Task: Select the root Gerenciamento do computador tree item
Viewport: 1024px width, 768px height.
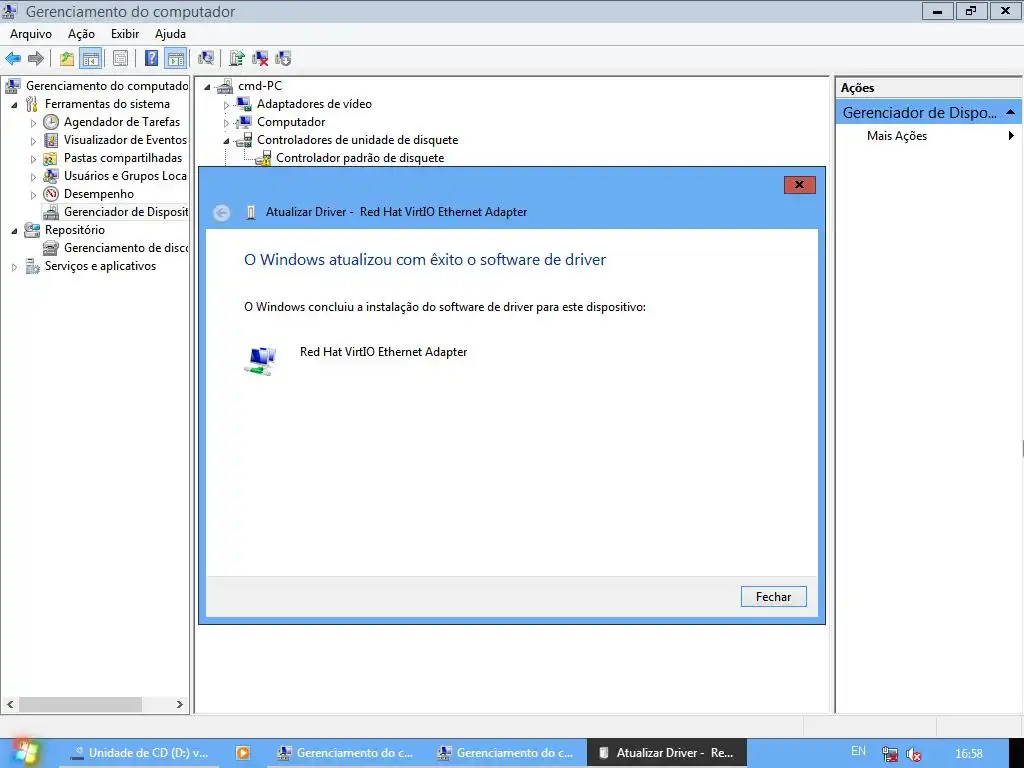Action: pos(107,86)
